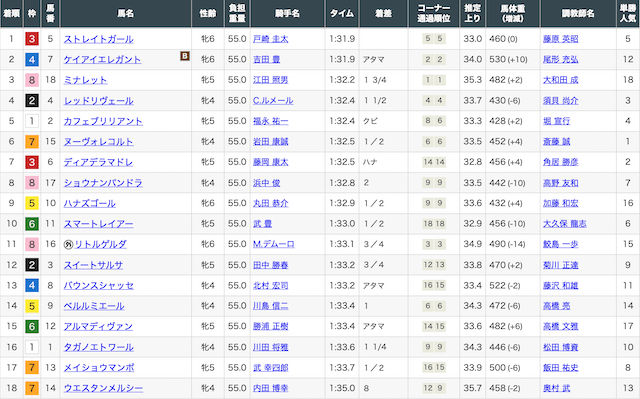This screenshot has width=640, height=399.
Task: Click corner positions 18 18
Action: tap(434, 224)
